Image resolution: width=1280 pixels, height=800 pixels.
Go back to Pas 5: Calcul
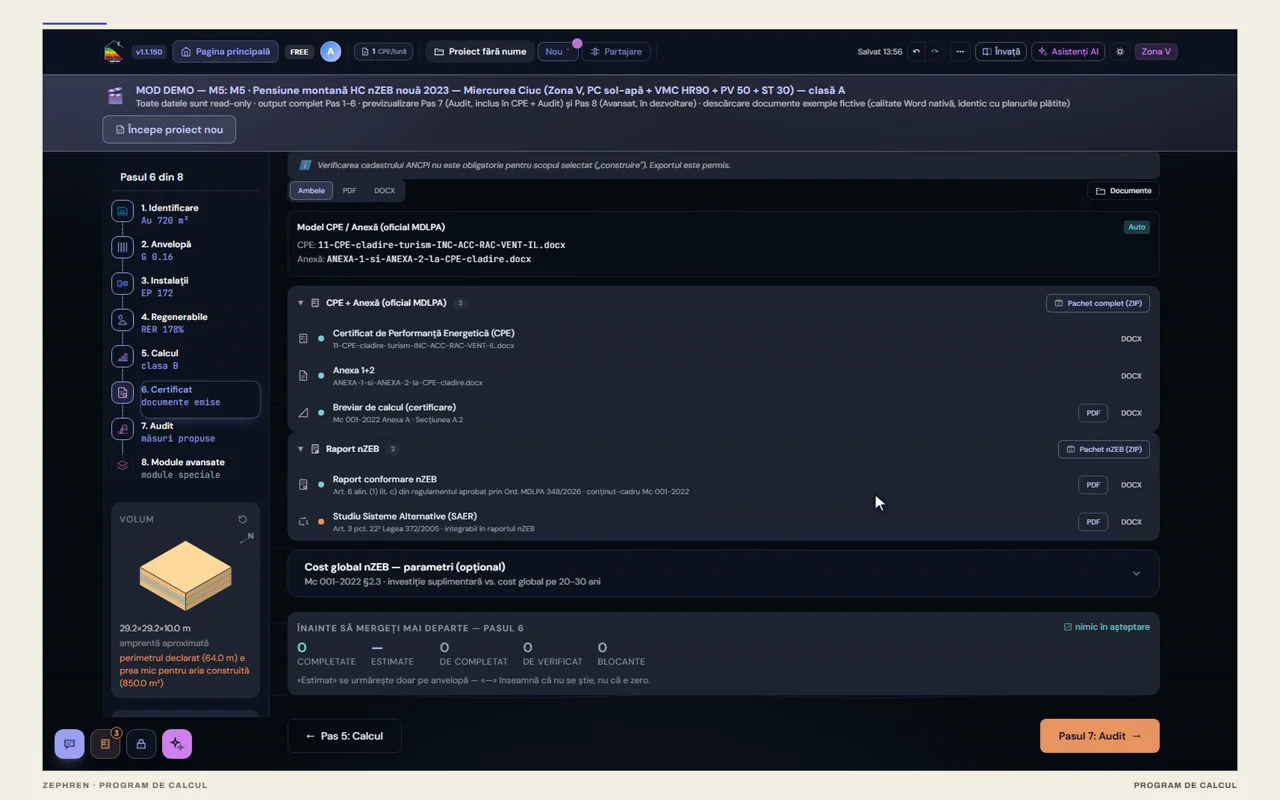pos(344,736)
